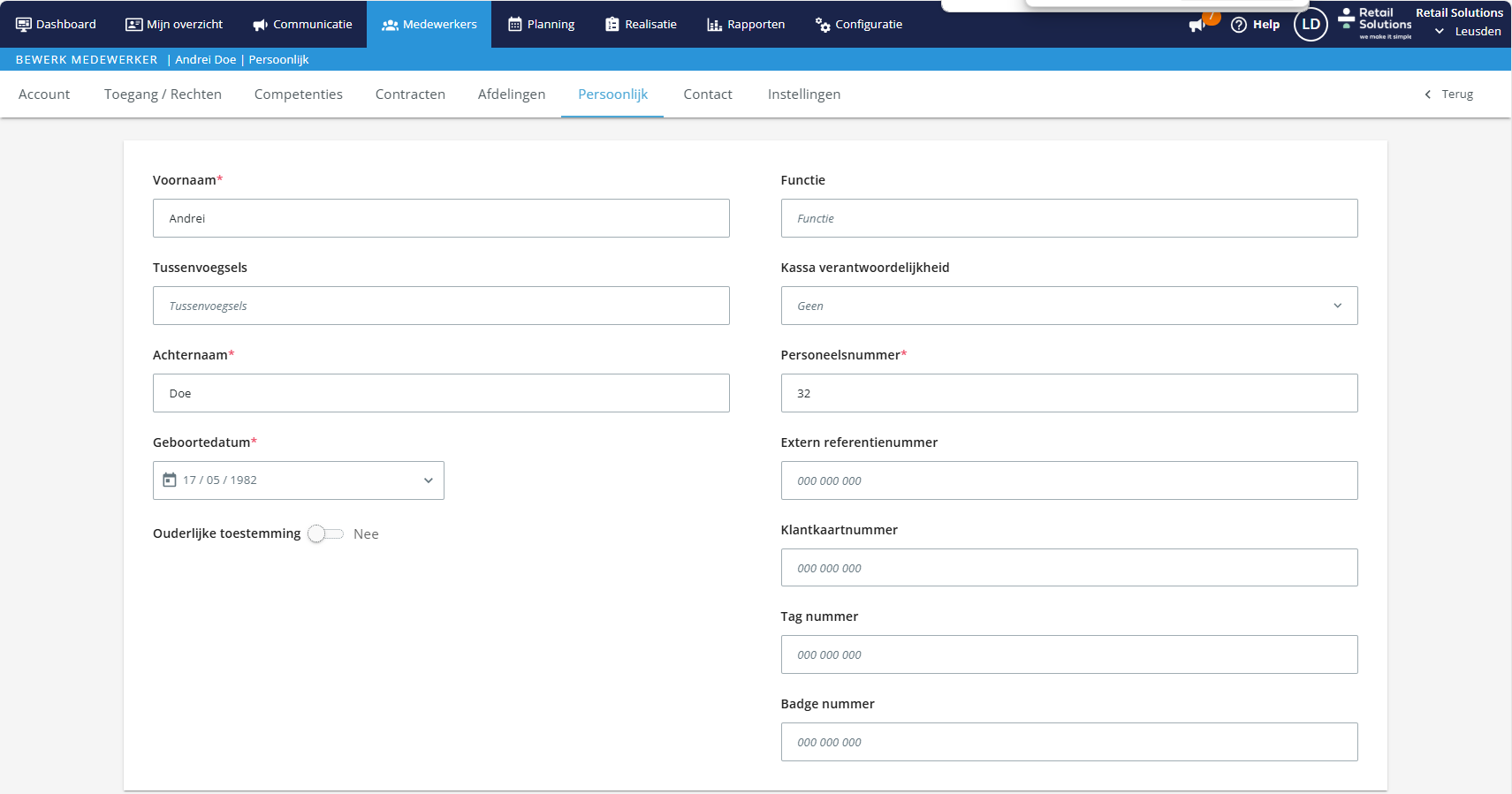Click the Achternaam field containing Doe
The height and width of the screenshot is (794, 1512).
(441, 393)
